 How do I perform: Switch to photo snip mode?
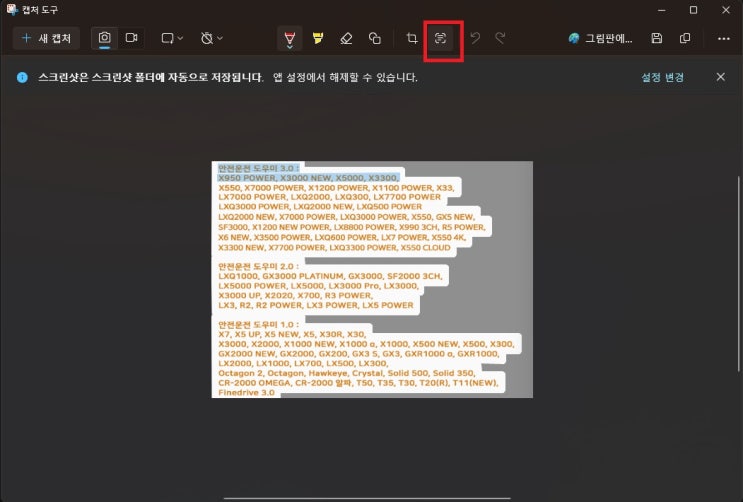click(x=105, y=38)
